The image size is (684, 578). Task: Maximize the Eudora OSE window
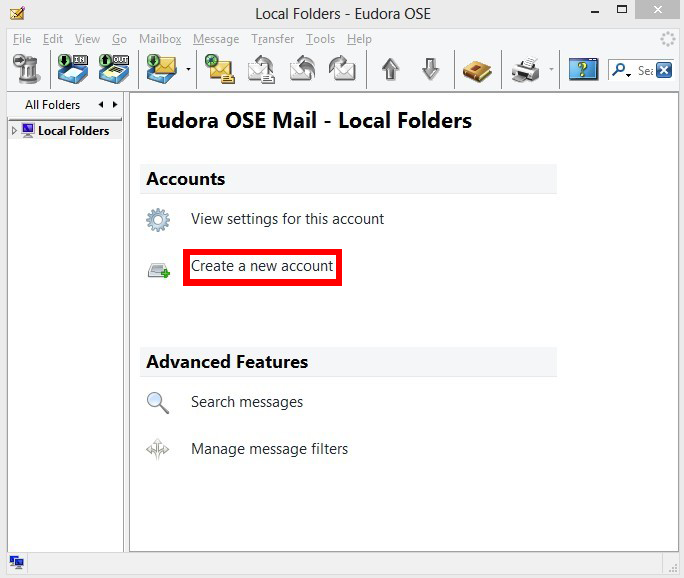point(622,10)
